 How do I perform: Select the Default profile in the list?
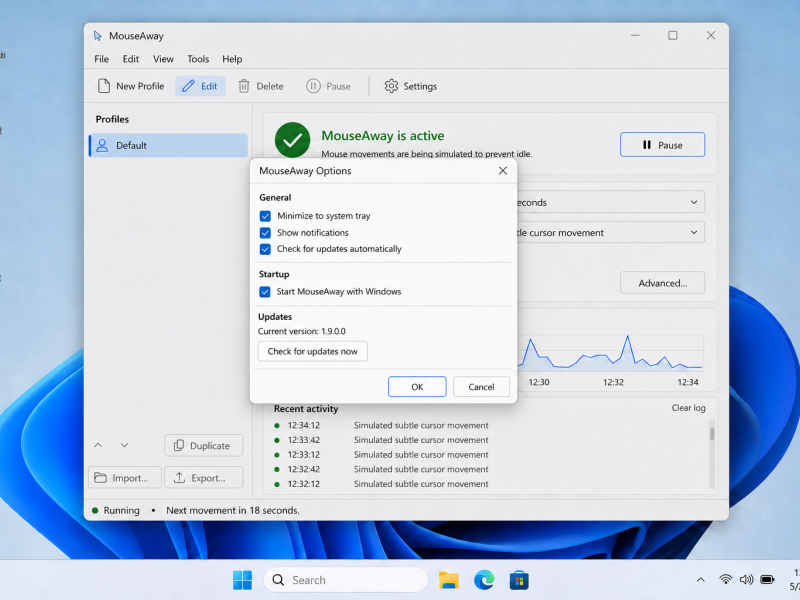pos(168,145)
